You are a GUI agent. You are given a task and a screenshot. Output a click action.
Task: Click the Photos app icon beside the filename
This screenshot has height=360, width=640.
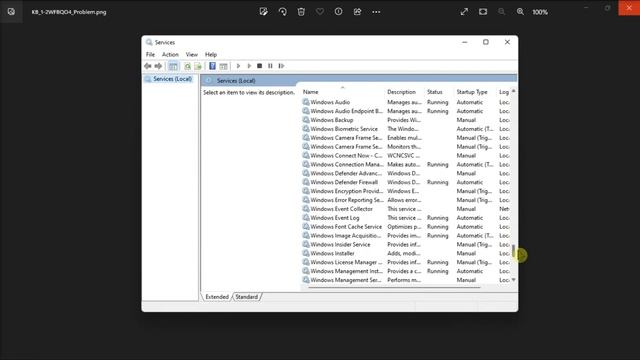point(11,12)
